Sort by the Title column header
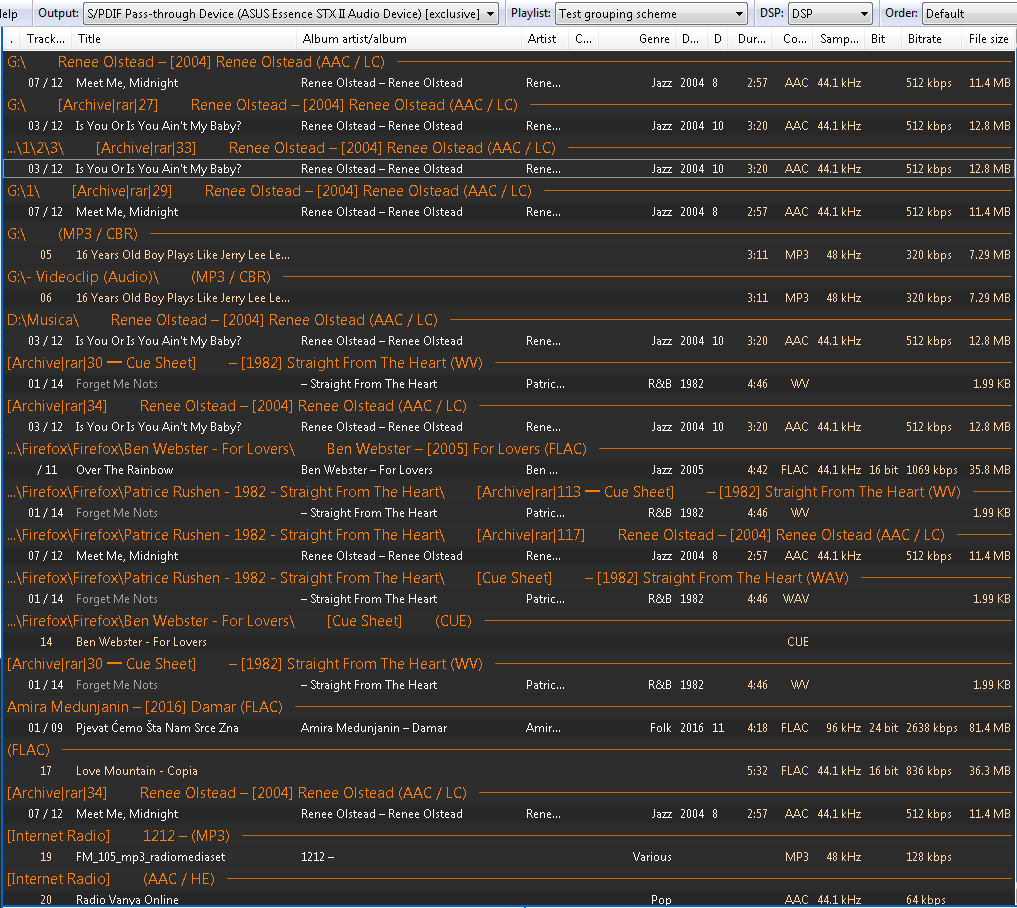 184,39
